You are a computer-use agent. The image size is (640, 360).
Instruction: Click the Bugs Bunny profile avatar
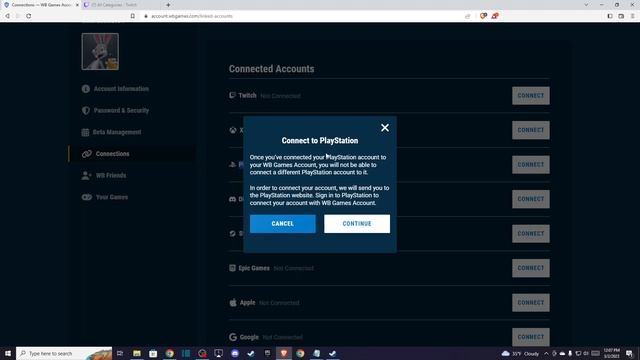tap(100, 51)
